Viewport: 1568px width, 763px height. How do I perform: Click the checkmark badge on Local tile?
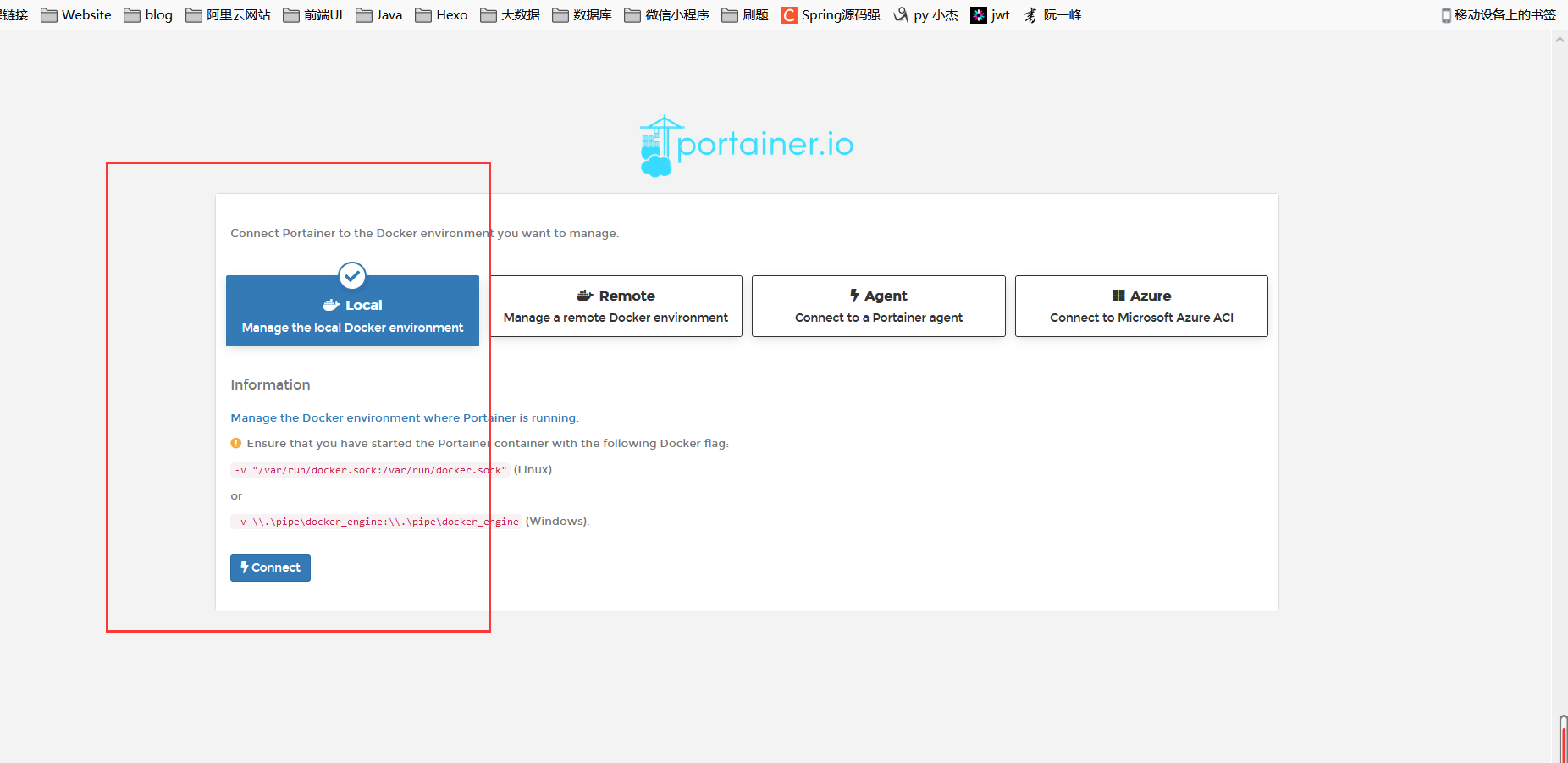pyautogui.click(x=352, y=275)
